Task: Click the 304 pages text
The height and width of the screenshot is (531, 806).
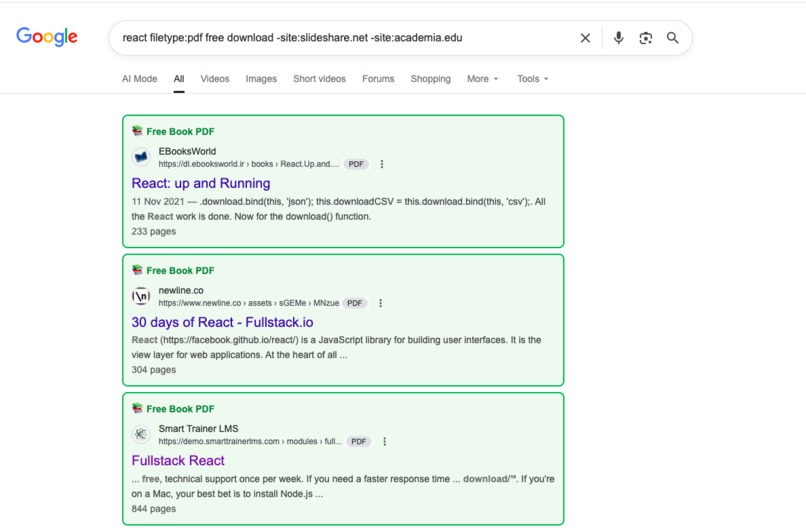Action: point(154,370)
